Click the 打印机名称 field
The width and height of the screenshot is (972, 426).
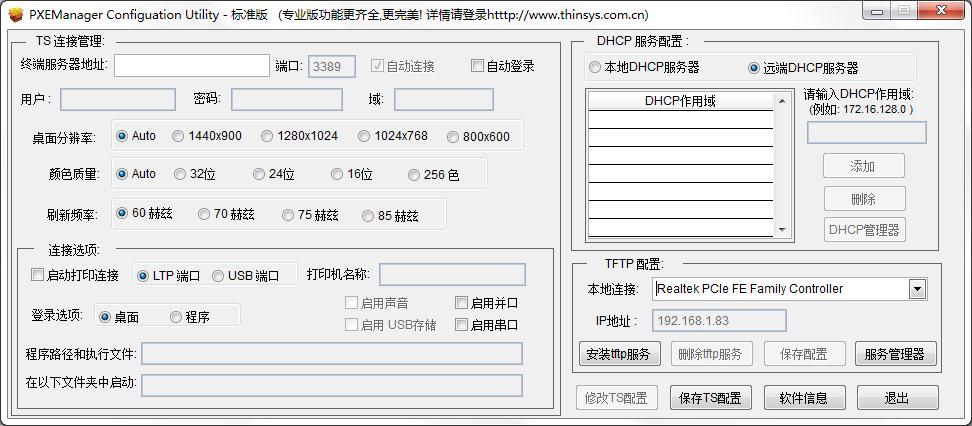[x=452, y=275]
